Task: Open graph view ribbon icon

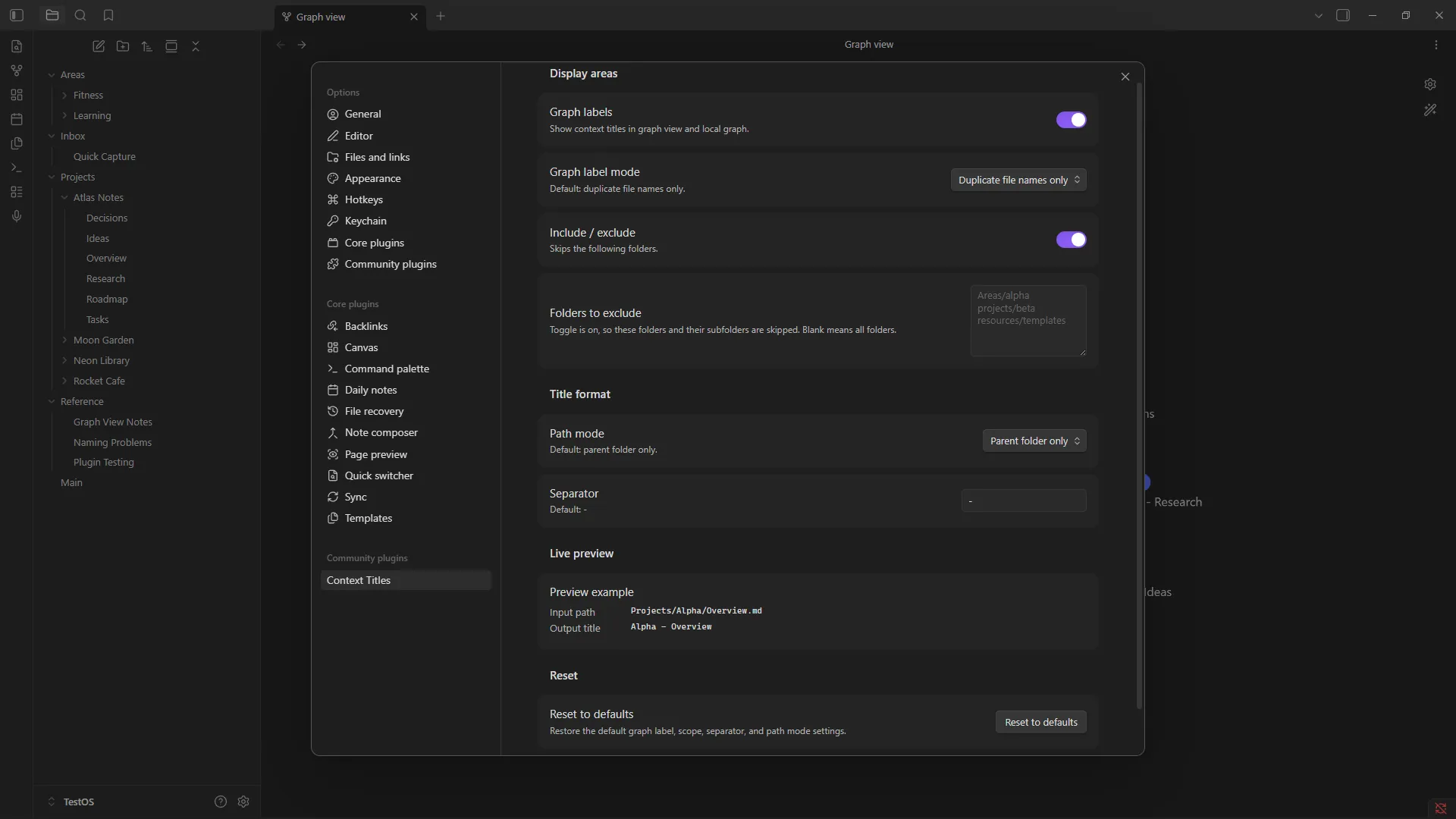Action: pos(17,71)
